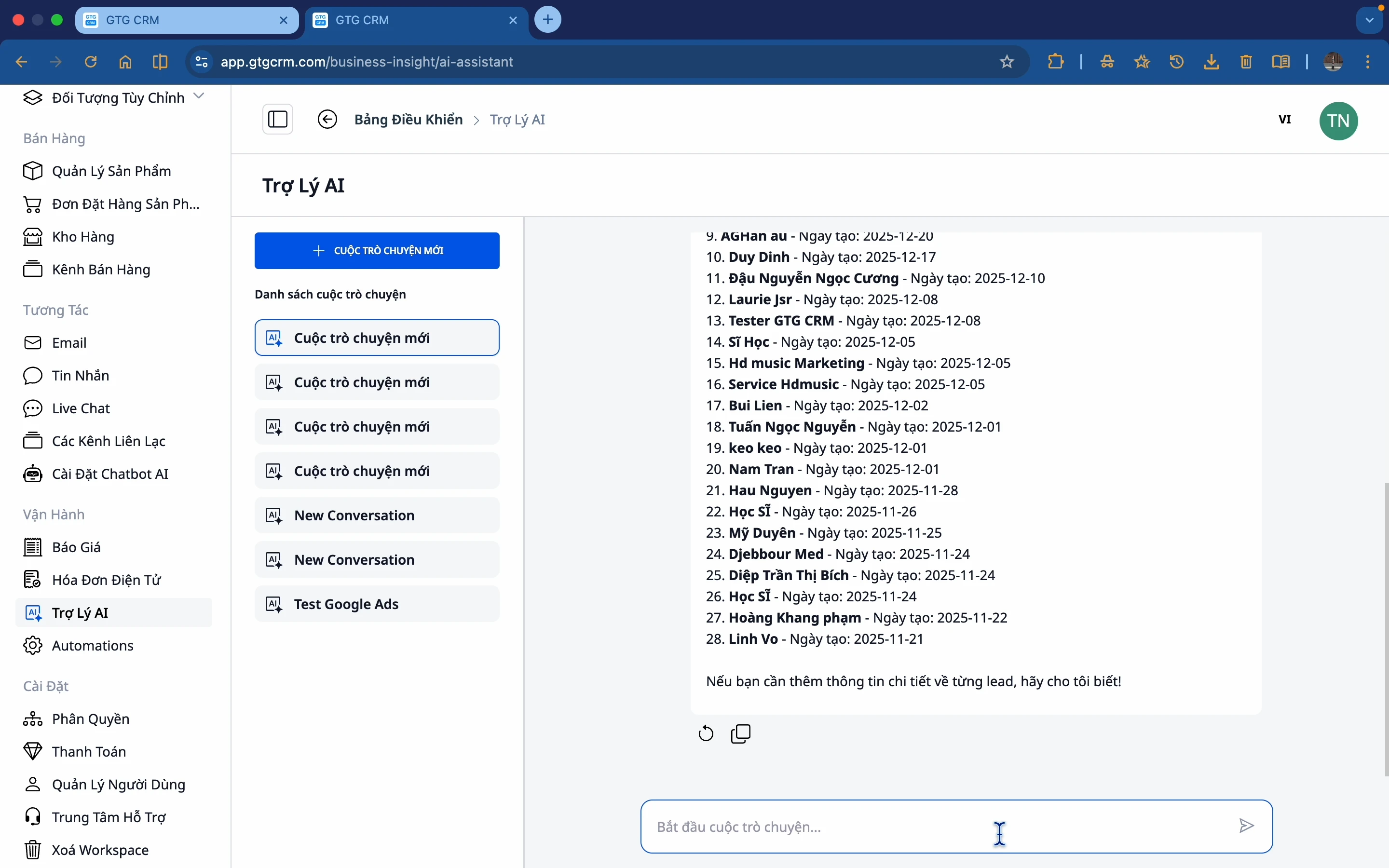Select Automations in the sidebar
Viewport: 1389px width, 868px height.
tap(93, 645)
